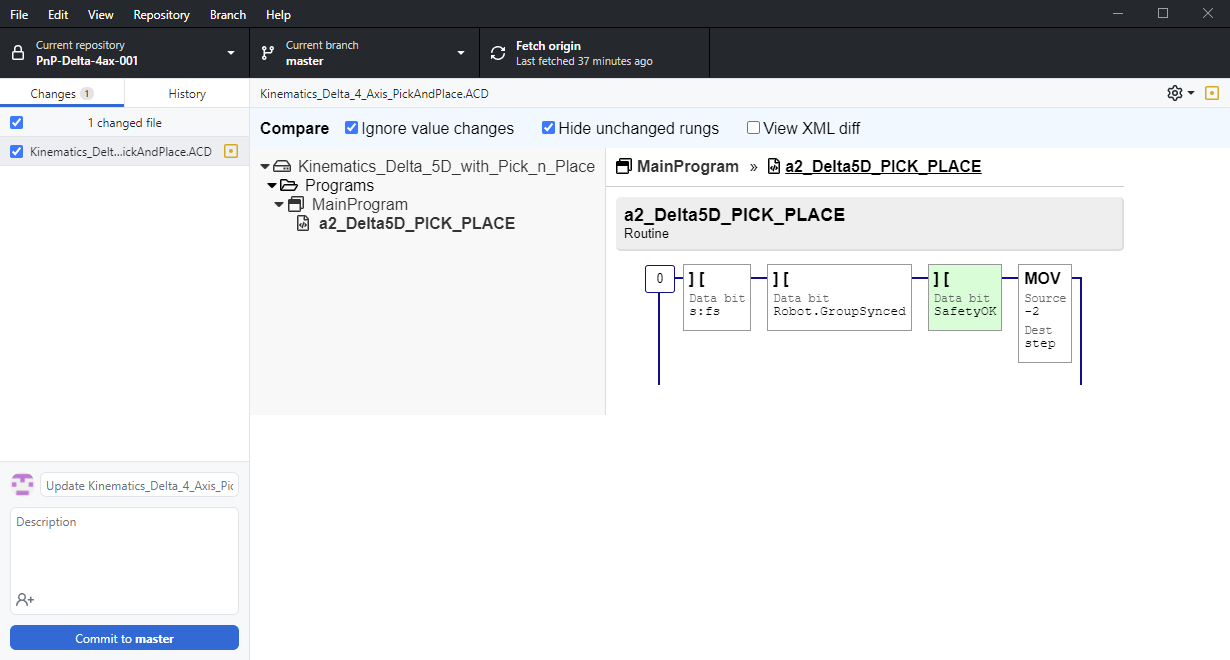The height and width of the screenshot is (660, 1230).
Task: Open the Current repository dropdown
Action: tap(230, 52)
